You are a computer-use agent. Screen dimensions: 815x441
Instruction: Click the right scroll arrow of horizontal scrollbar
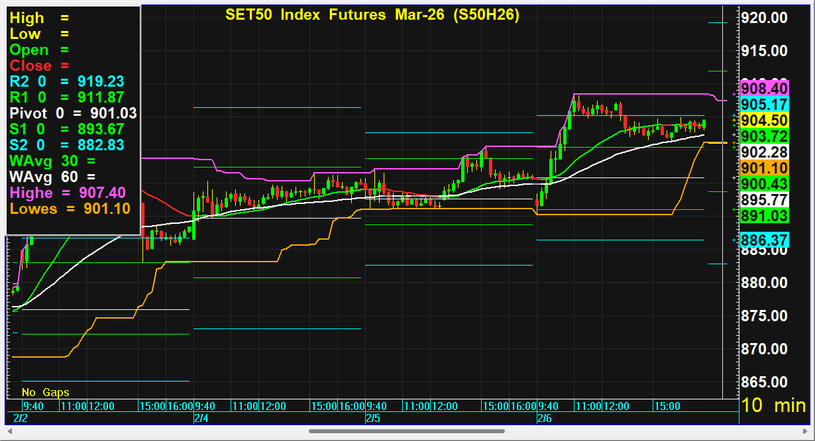click(805, 432)
